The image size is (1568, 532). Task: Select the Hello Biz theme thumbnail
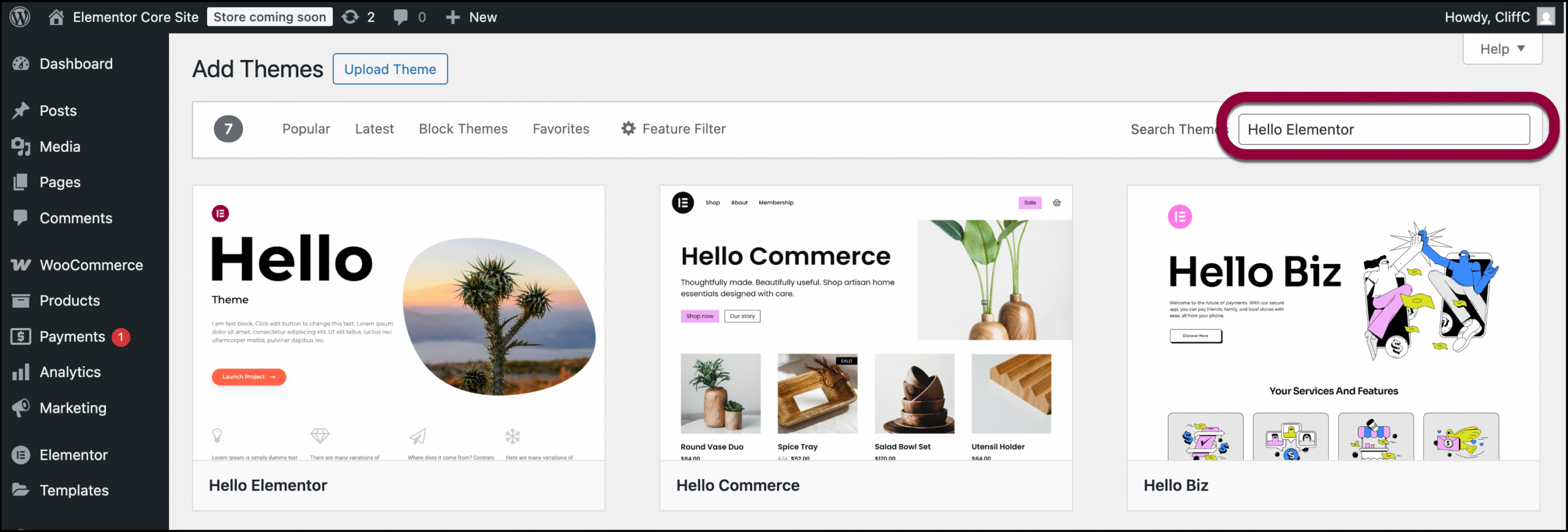1333,323
